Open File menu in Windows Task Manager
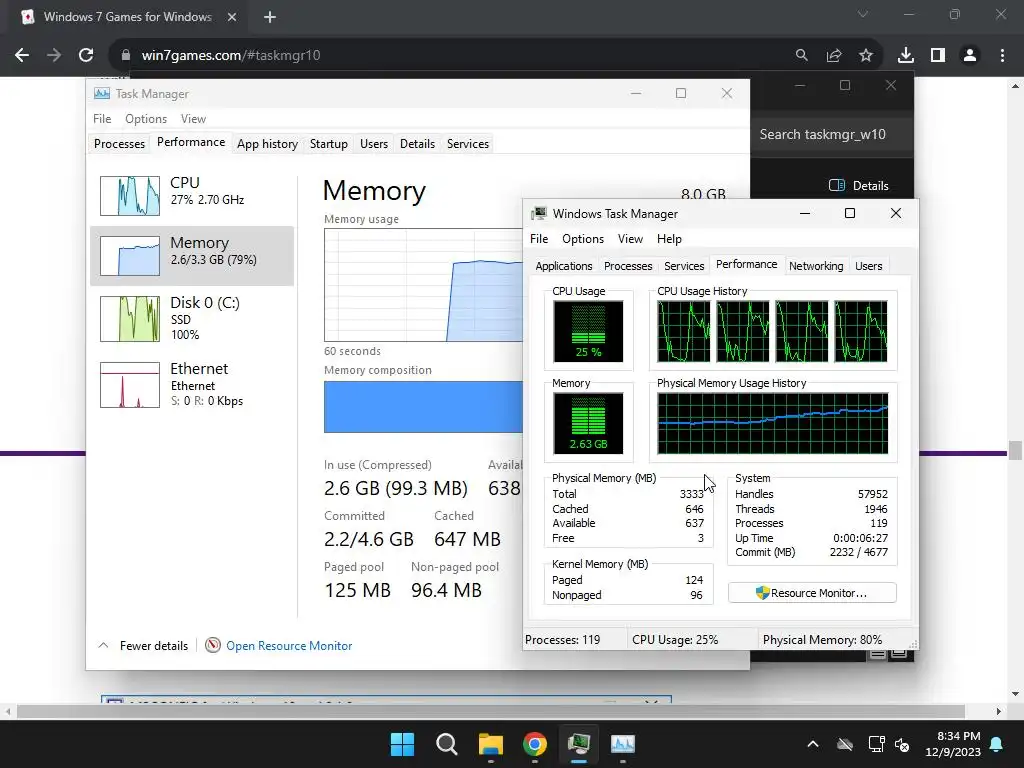Viewport: 1024px width, 768px height. pos(539,239)
